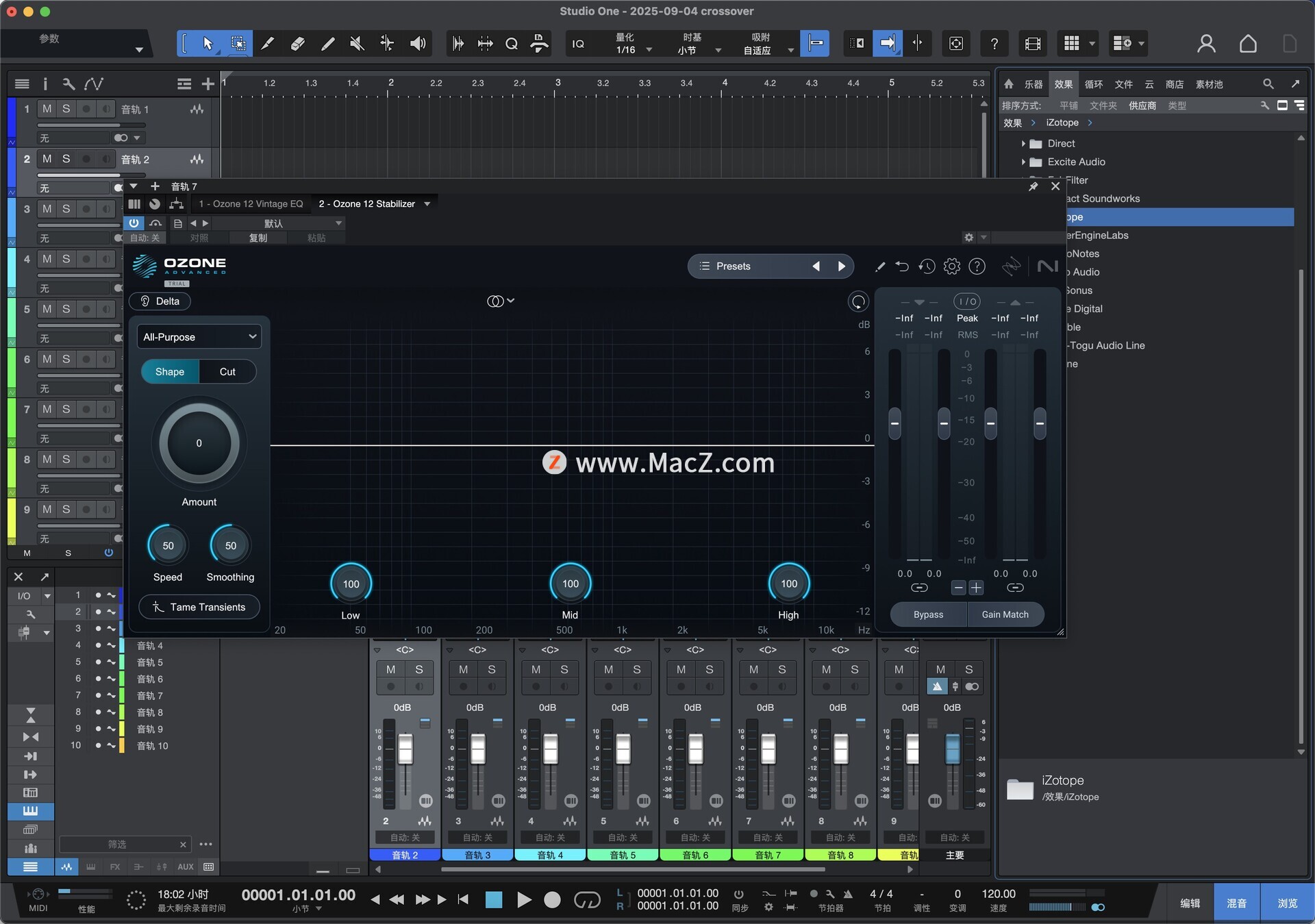
Task: Open track inspector i icon
Action: 45,84
